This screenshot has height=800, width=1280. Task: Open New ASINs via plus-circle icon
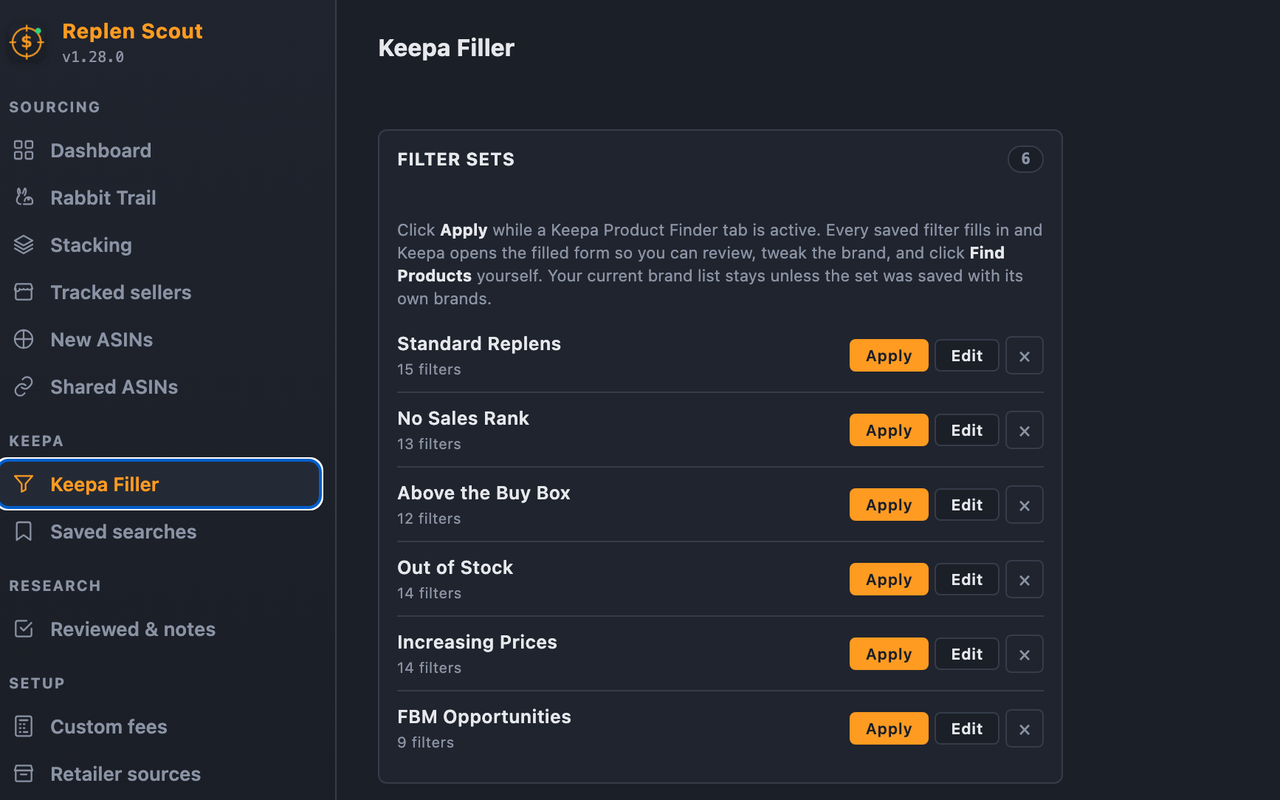tap(24, 339)
